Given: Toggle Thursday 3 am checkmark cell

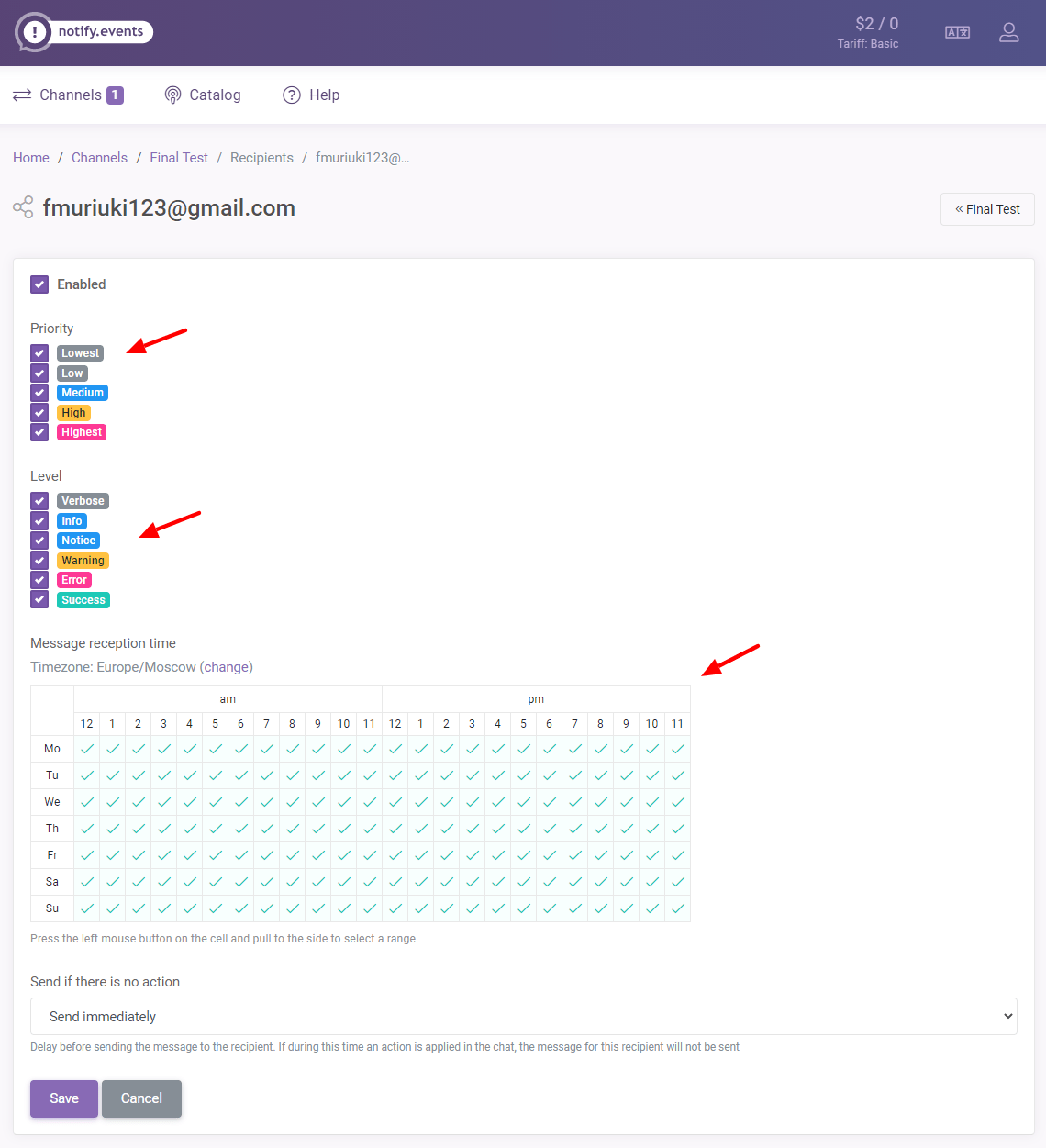Looking at the screenshot, I should [x=164, y=829].
